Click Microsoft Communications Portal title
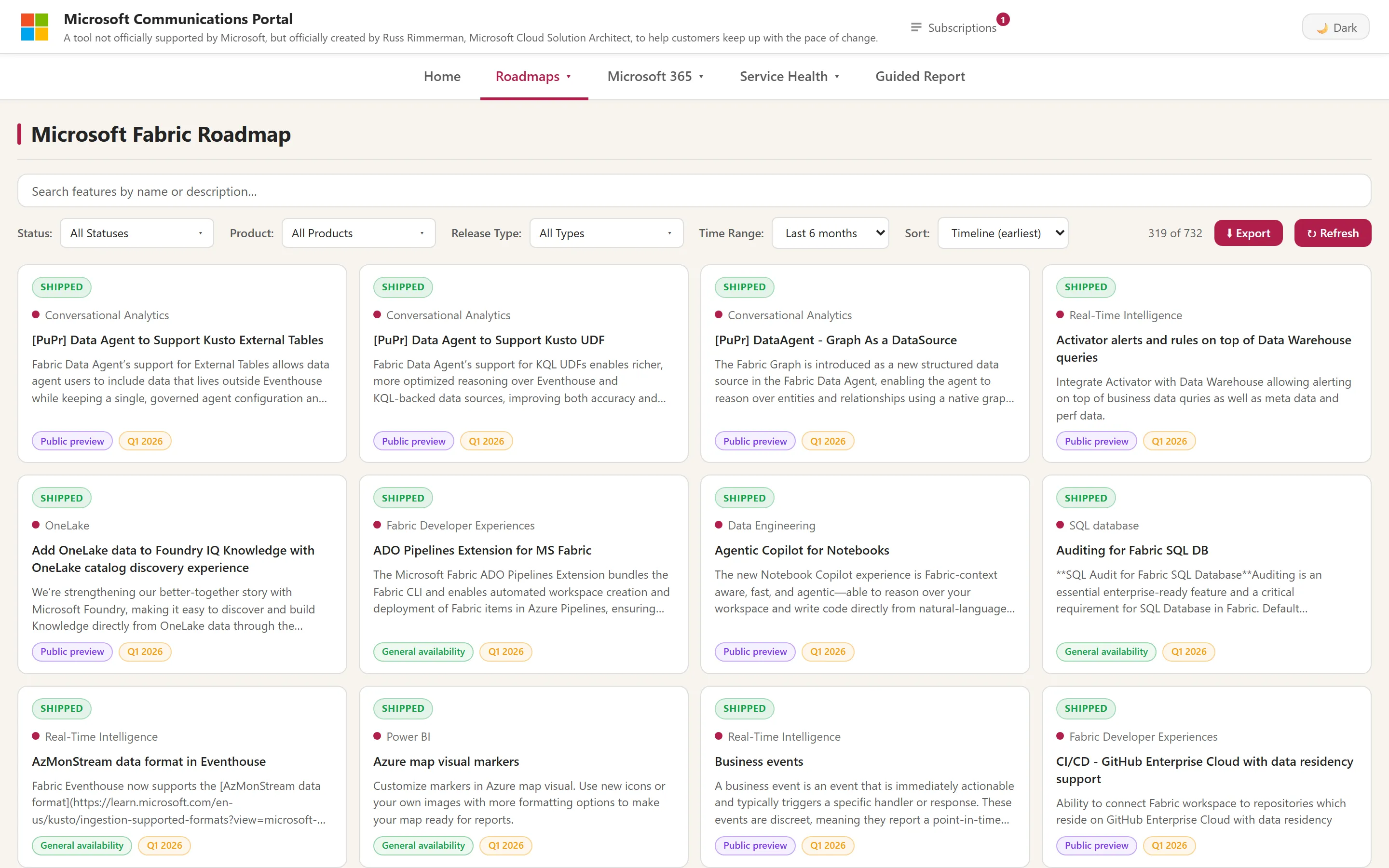The width and height of the screenshot is (1389, 868). (x=178, y=19)
